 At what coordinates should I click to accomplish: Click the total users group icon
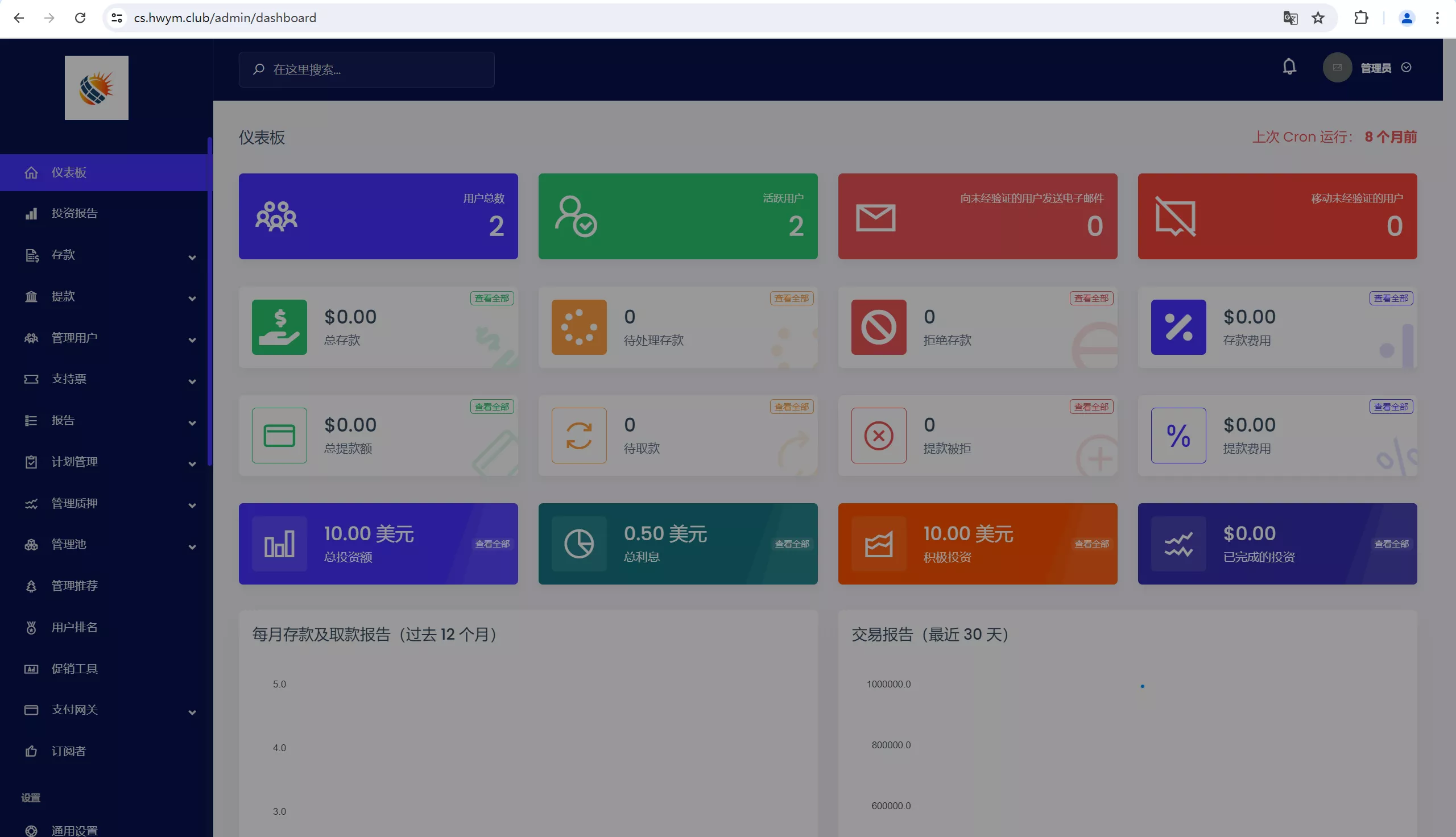coord(276,217)
